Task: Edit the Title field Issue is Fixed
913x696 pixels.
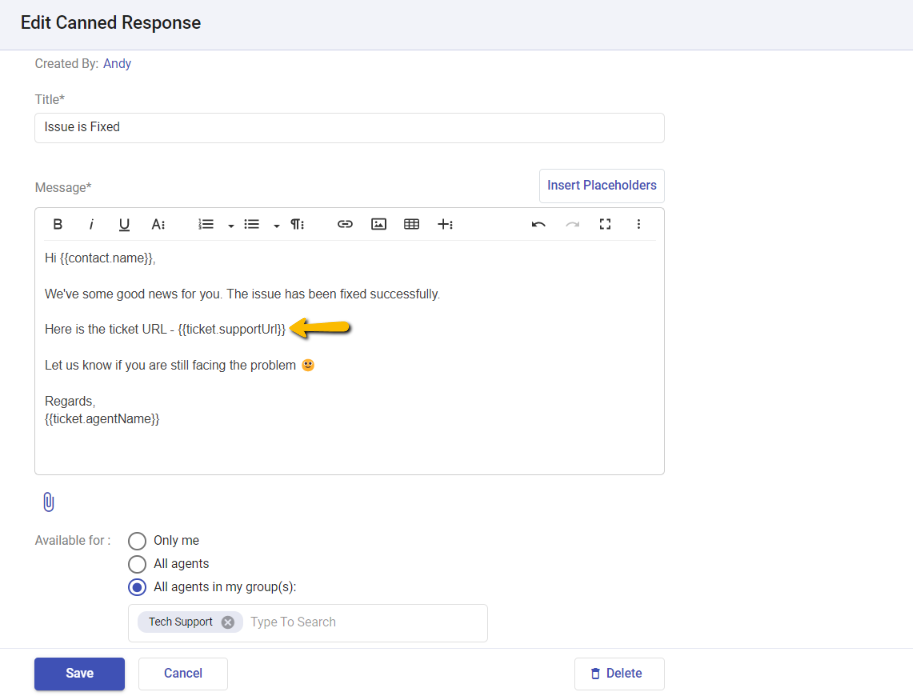Action: click(349, 128)
